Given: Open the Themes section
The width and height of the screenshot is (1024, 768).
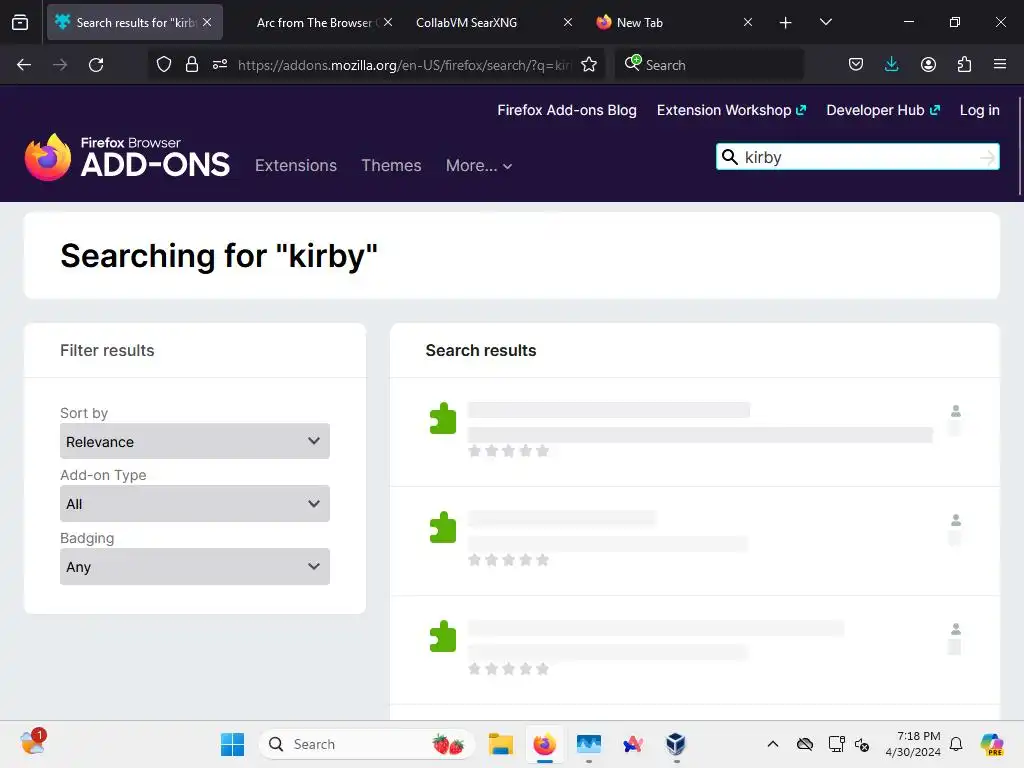Looking at the screenshot, I should 391,165.
